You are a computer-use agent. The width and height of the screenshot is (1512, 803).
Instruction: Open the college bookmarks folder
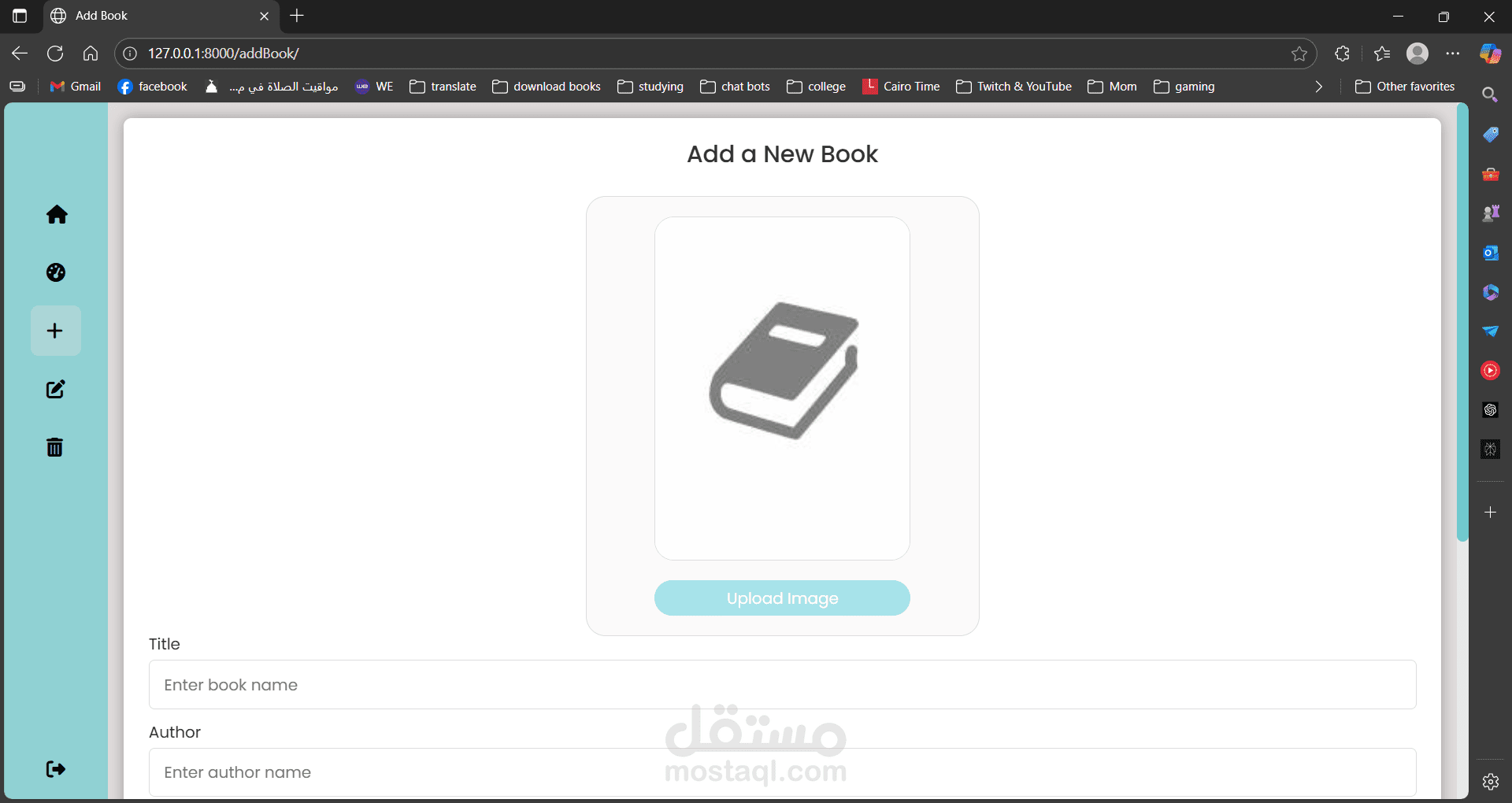pyautogui.click(x=817, y=87)
